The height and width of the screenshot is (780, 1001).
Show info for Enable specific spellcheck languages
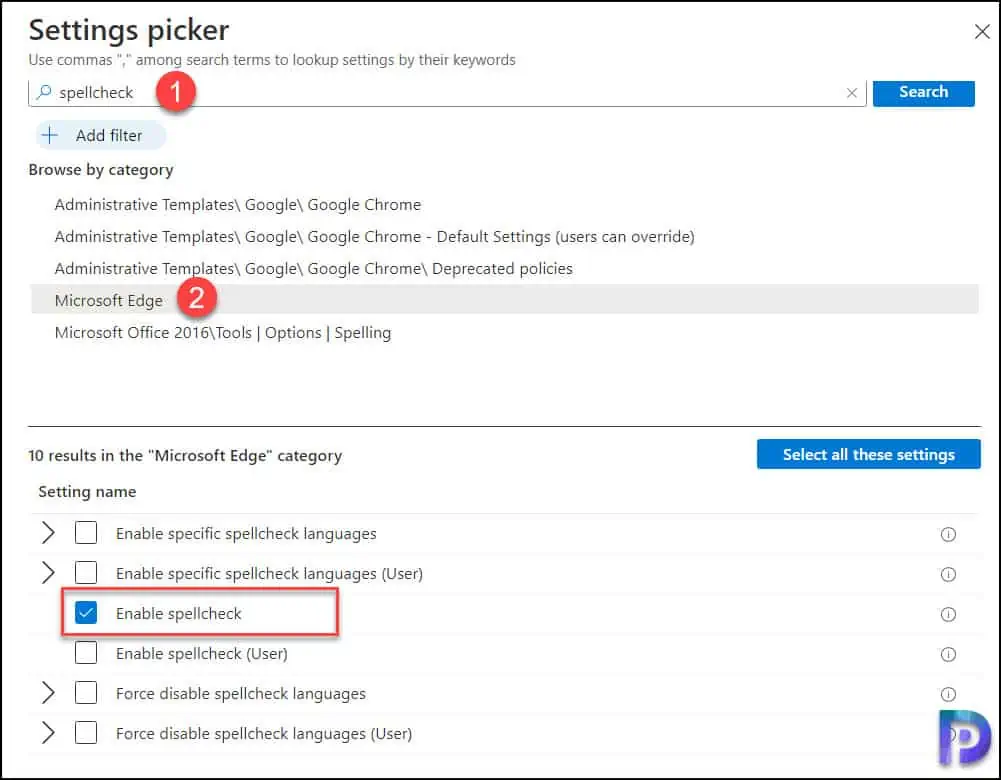click(x=948, y=534)
